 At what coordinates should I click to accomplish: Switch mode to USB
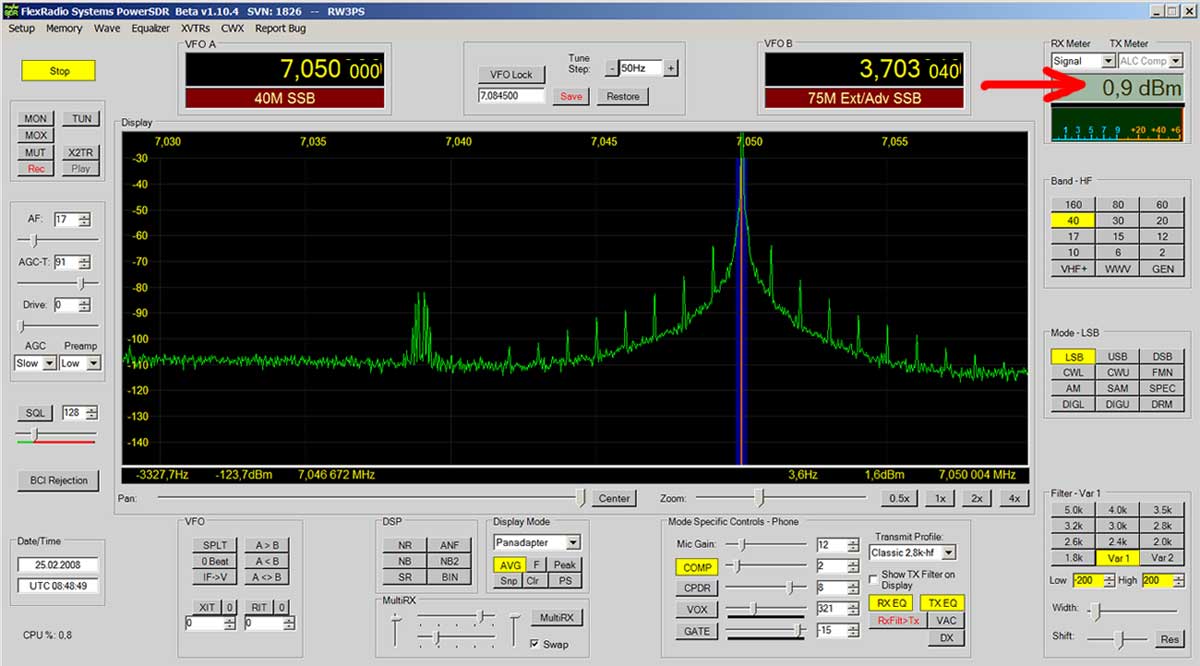pyautogui.click(x=1118, y=357)
